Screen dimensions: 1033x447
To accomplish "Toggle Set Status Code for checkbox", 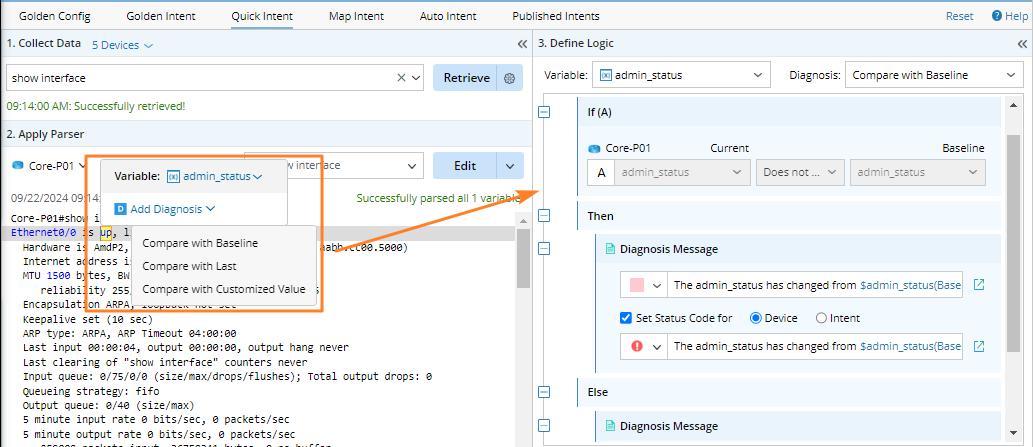I will click(x=627, y=318).
